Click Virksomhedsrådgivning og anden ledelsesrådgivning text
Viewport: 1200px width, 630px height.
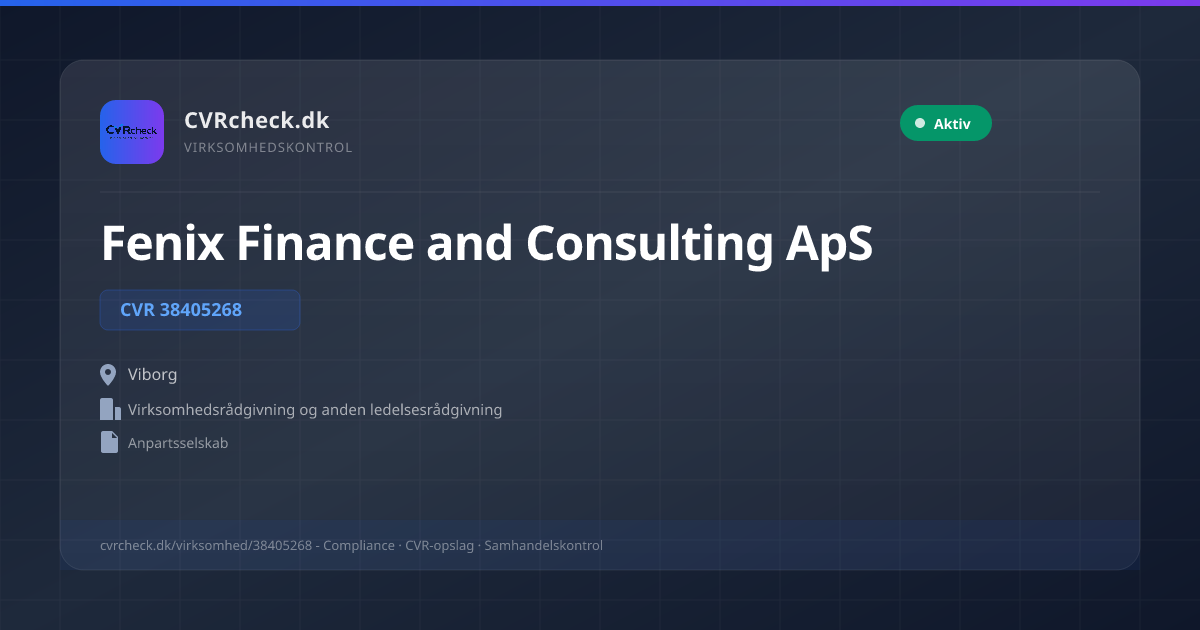click(315, 409)
